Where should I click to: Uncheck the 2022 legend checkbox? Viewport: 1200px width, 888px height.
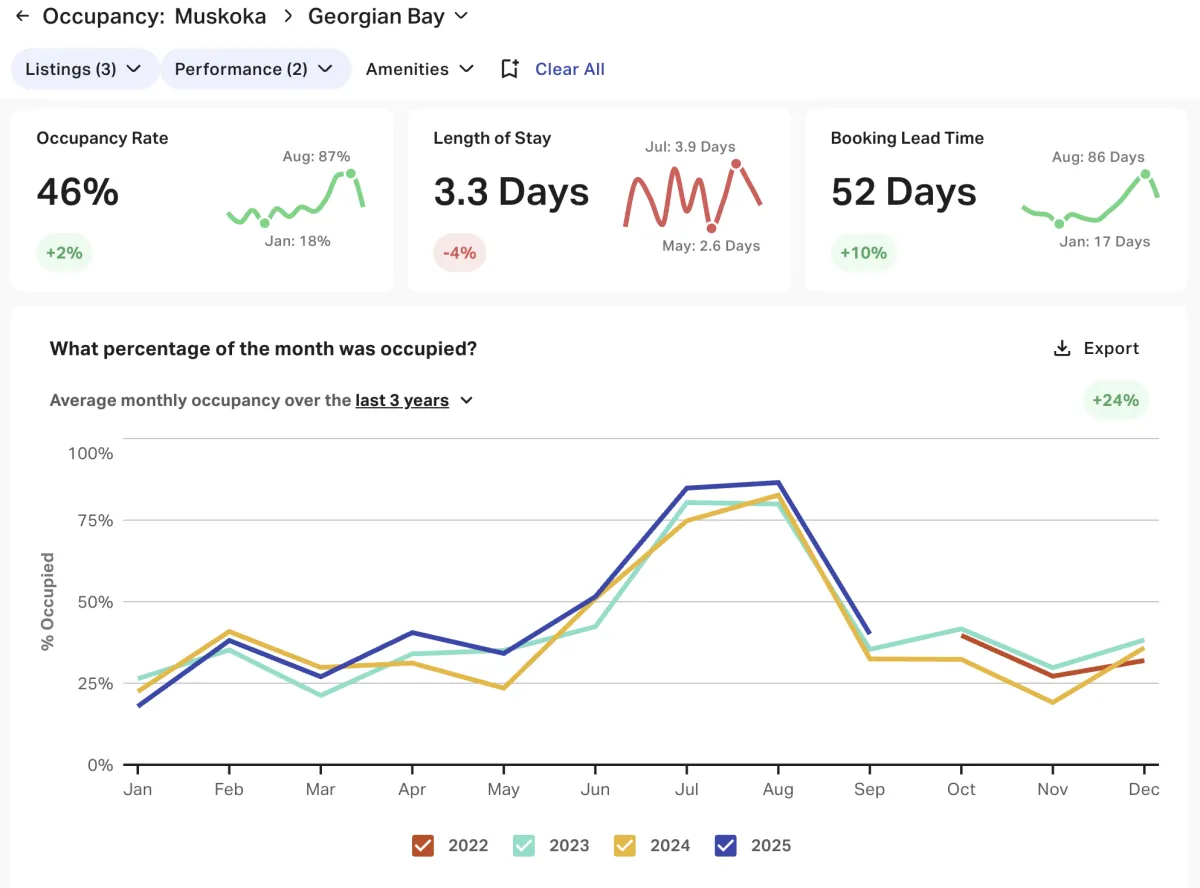pos(423,845)
